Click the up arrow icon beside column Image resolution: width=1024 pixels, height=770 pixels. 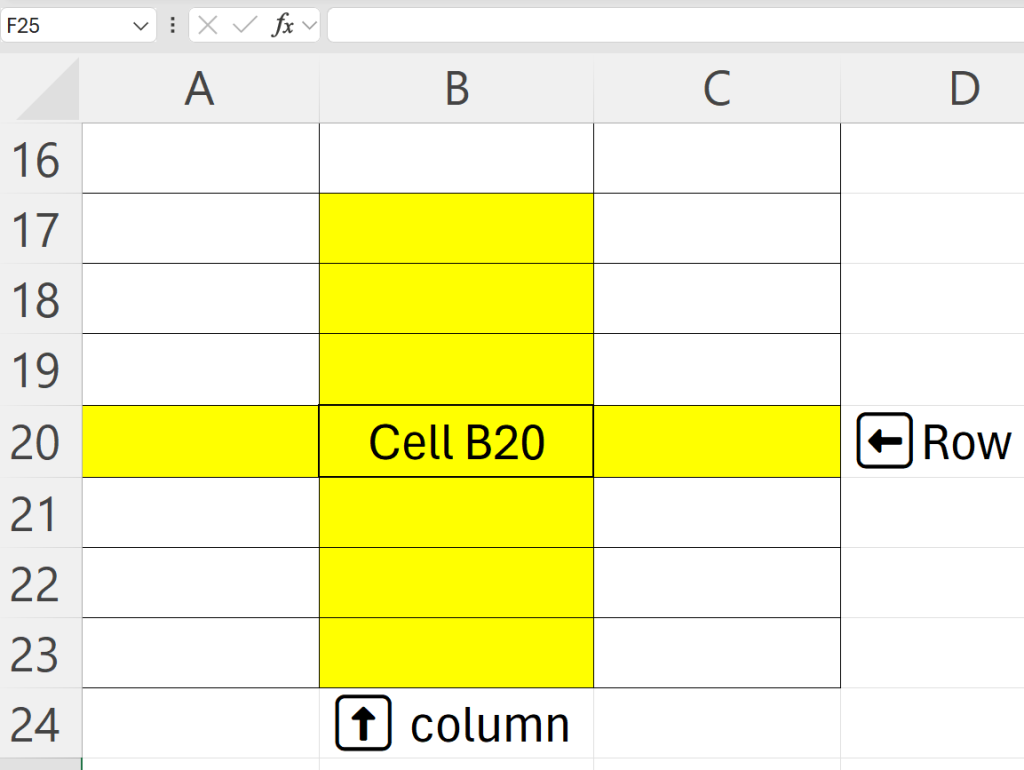click(363, 723)
